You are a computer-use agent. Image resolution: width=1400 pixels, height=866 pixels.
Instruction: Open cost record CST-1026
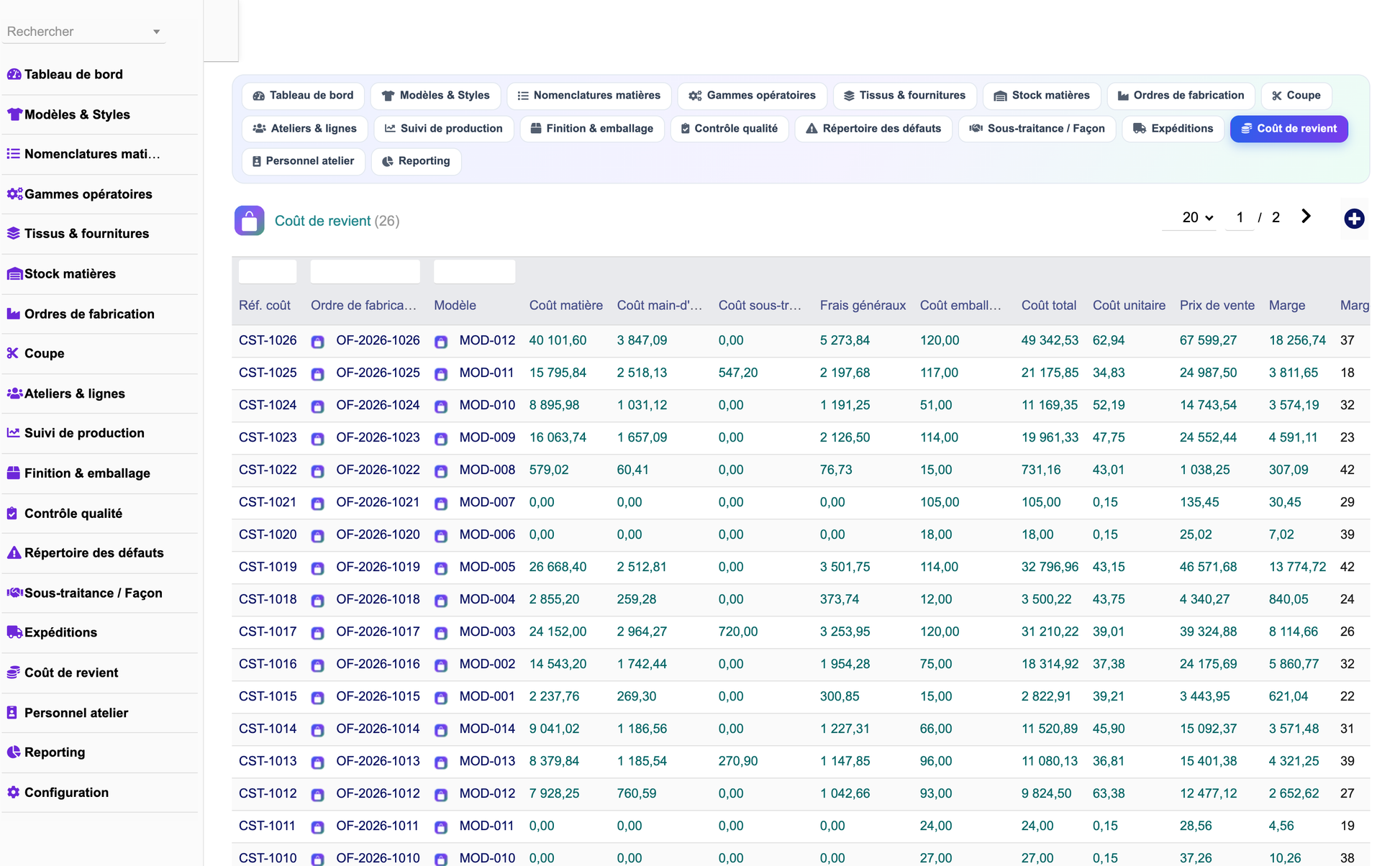(x=268, y=340)
